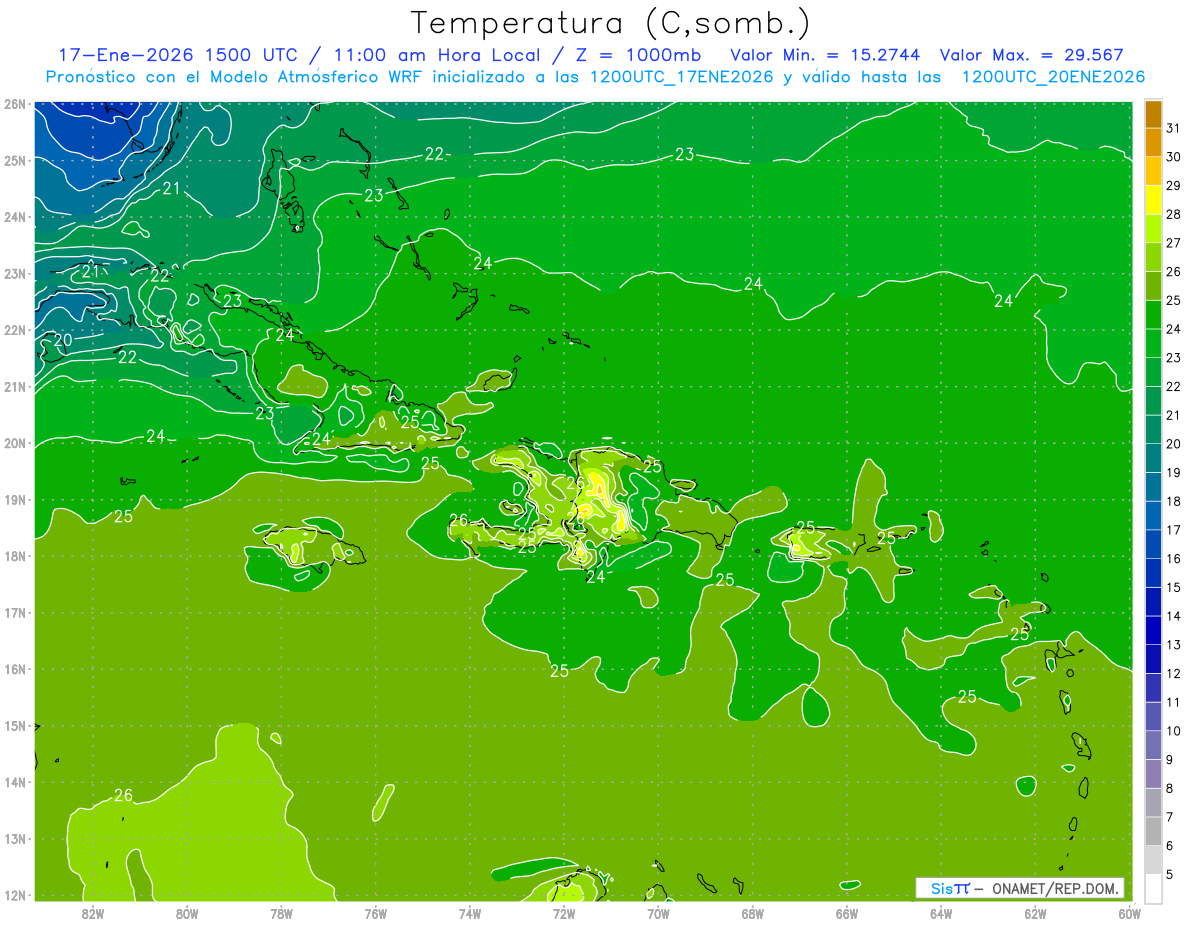Click the '16N' latitude label
The image size is (1200, 927).
pyautogui.click(x=15, y=669)
